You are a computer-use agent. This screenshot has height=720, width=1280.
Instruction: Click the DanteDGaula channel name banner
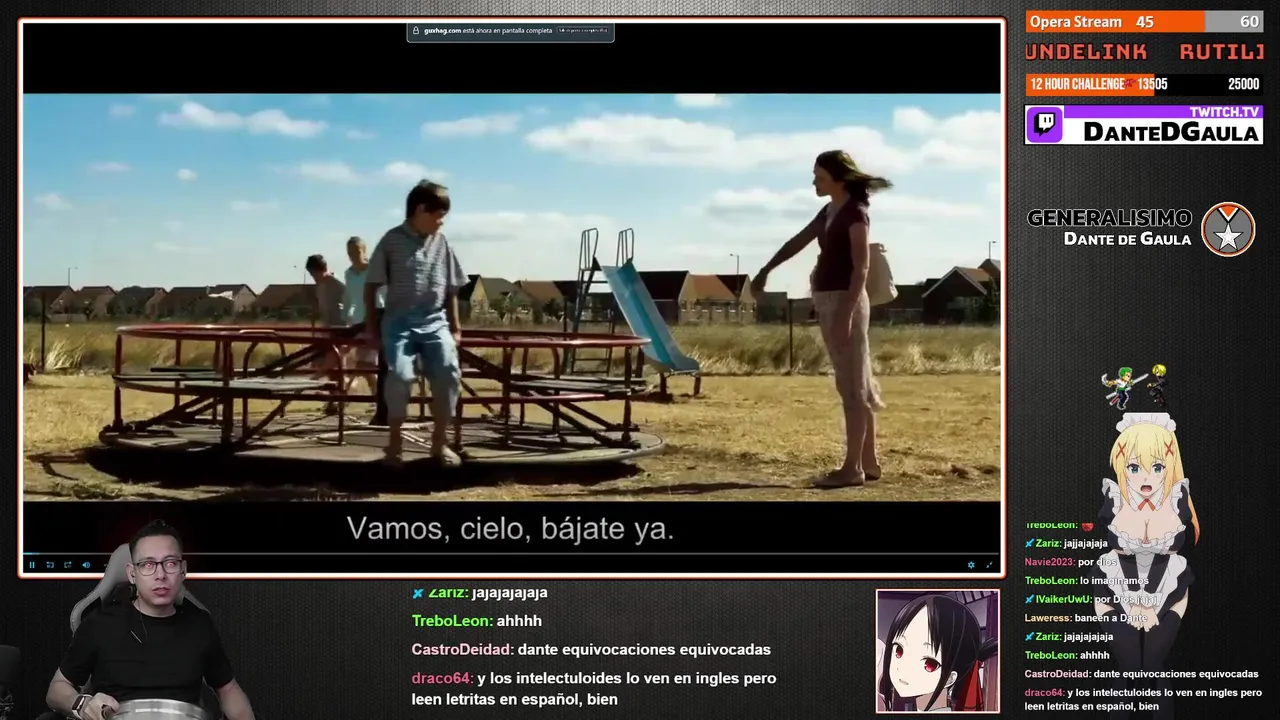1171,132
